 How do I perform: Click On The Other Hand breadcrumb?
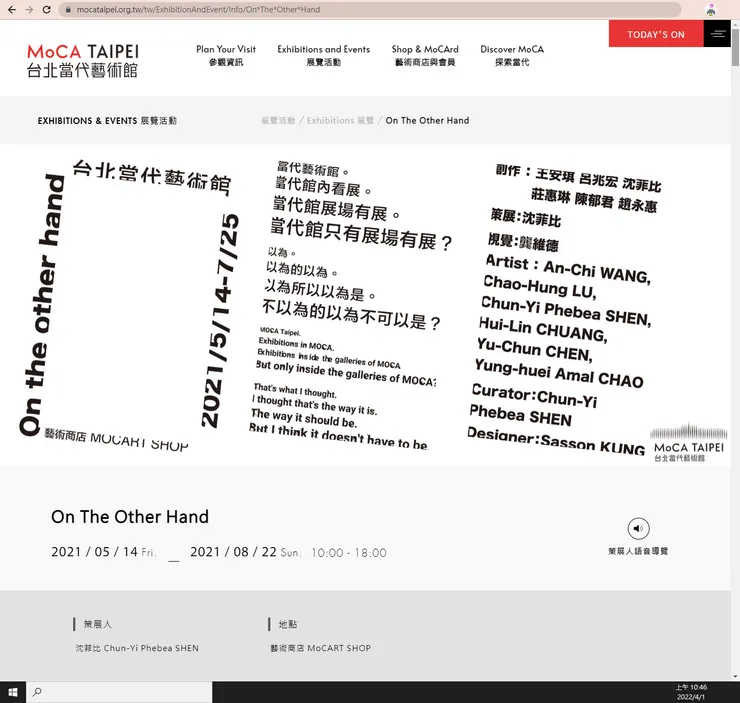point(427,120)
